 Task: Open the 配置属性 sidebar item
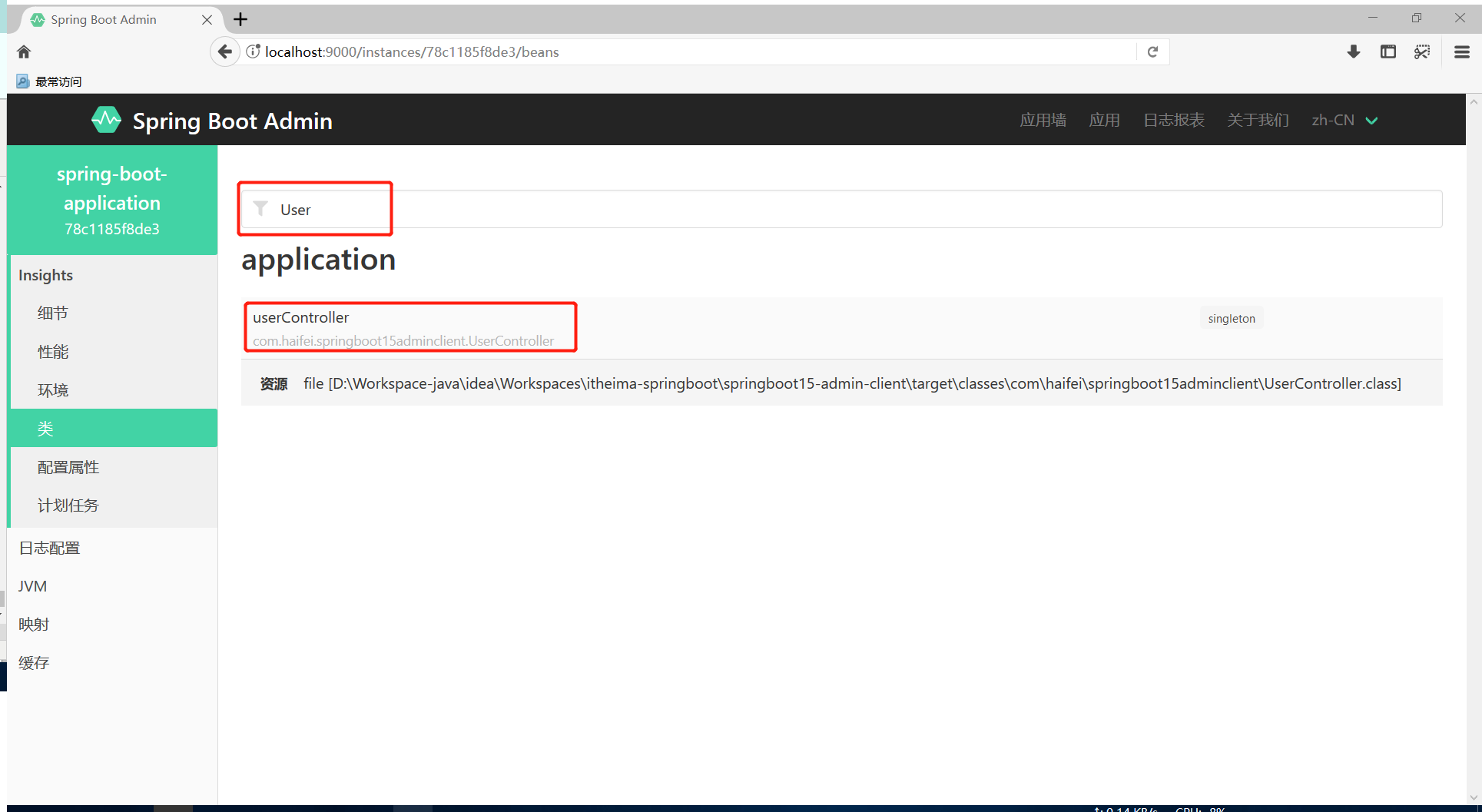(x=114, y=466)
